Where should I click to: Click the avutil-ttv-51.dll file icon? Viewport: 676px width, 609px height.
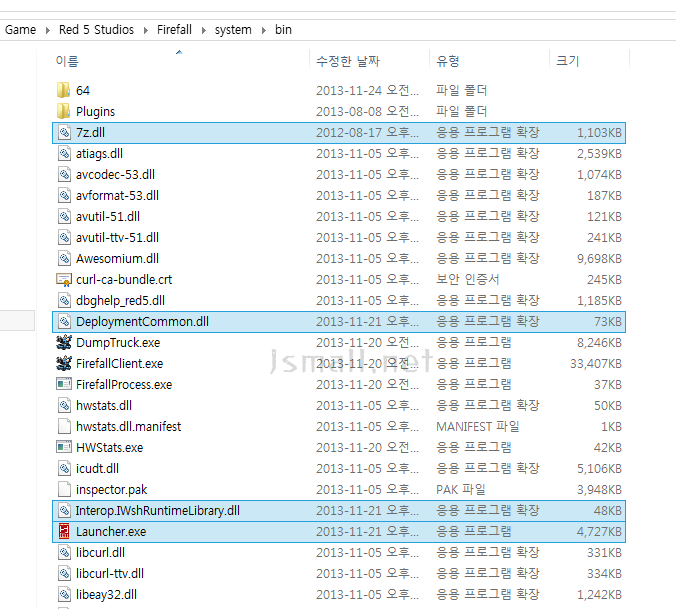[x=64, y=237]
